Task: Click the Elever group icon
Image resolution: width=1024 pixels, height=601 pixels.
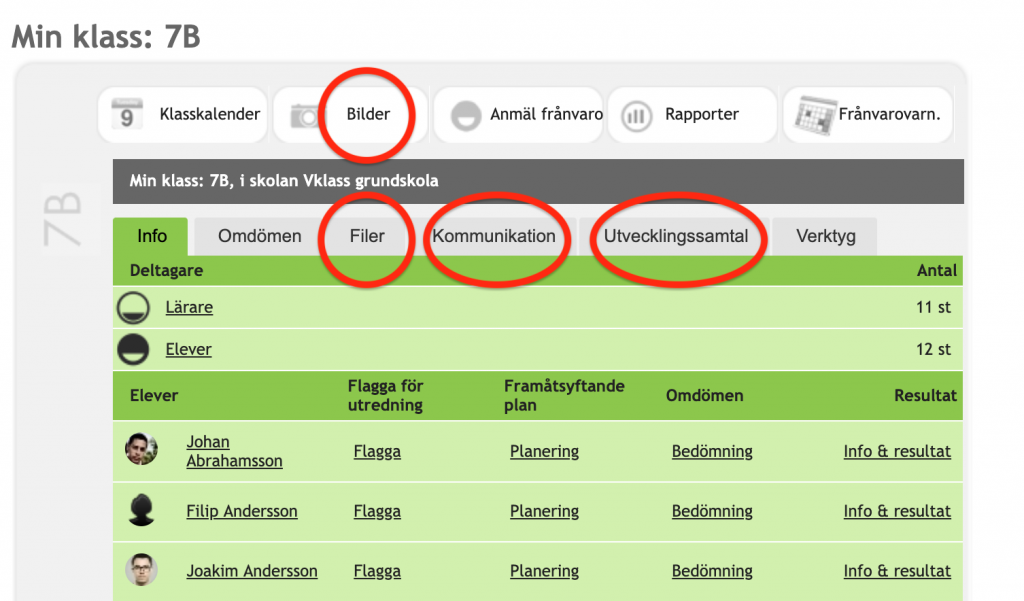Action: pos(133,349)
